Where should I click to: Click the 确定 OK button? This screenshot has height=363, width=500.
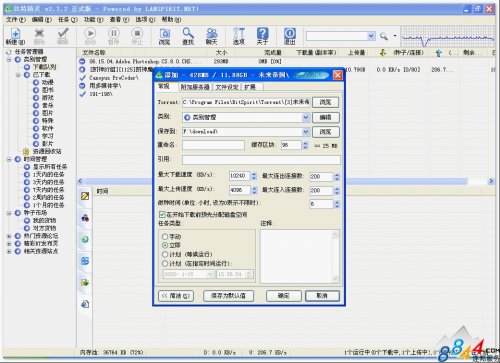(284, 296)
